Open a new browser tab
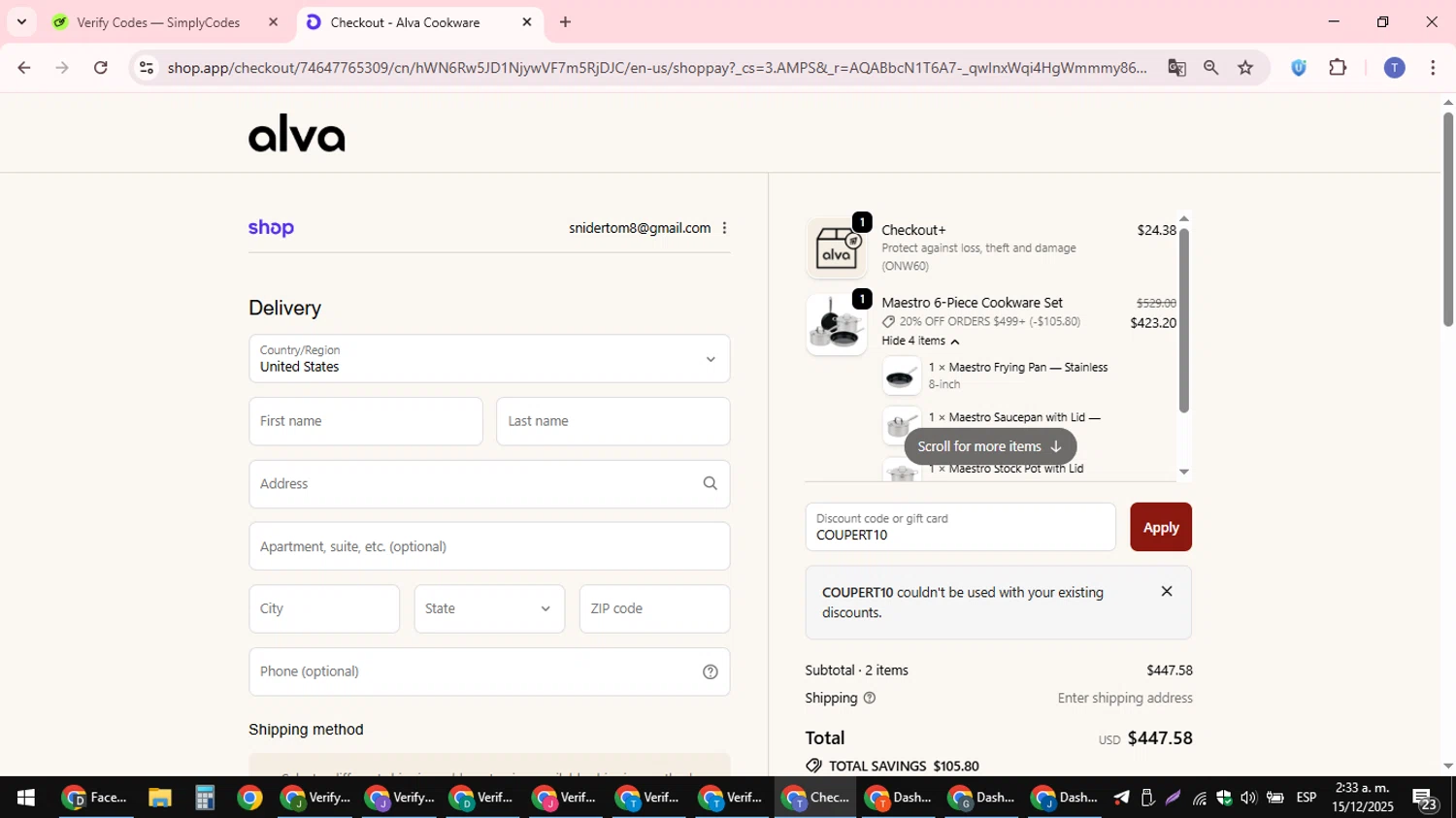This screenshot has height=818, width=1456. tap(565, 21)
